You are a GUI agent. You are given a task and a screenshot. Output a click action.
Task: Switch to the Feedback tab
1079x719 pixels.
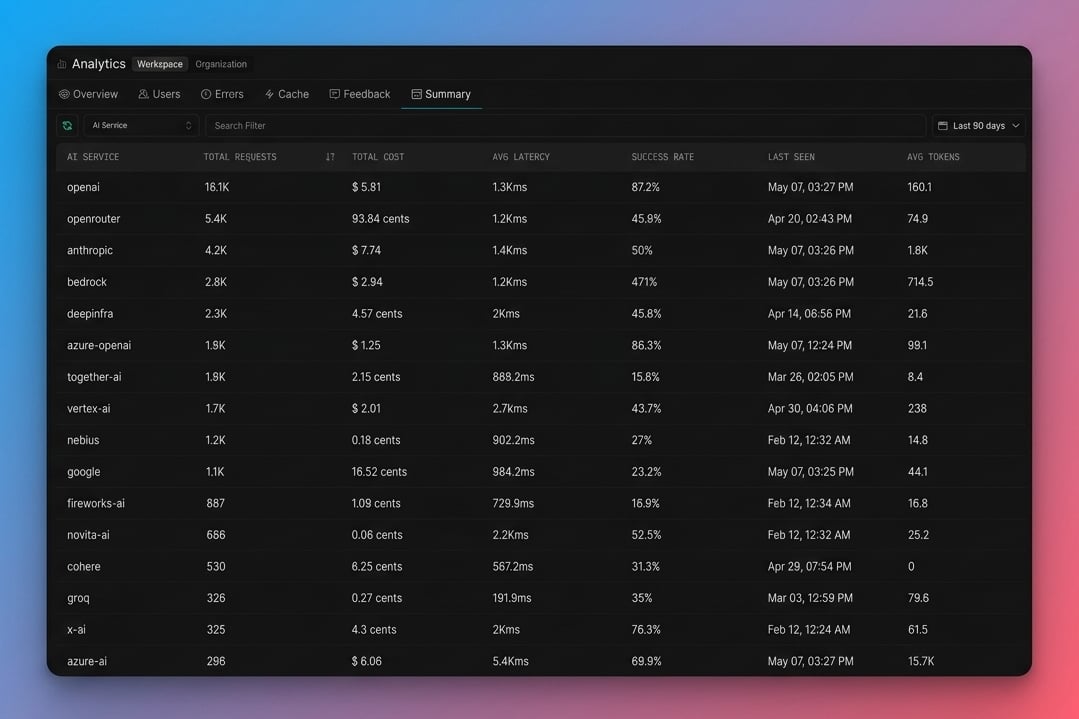tap(360, 94)
